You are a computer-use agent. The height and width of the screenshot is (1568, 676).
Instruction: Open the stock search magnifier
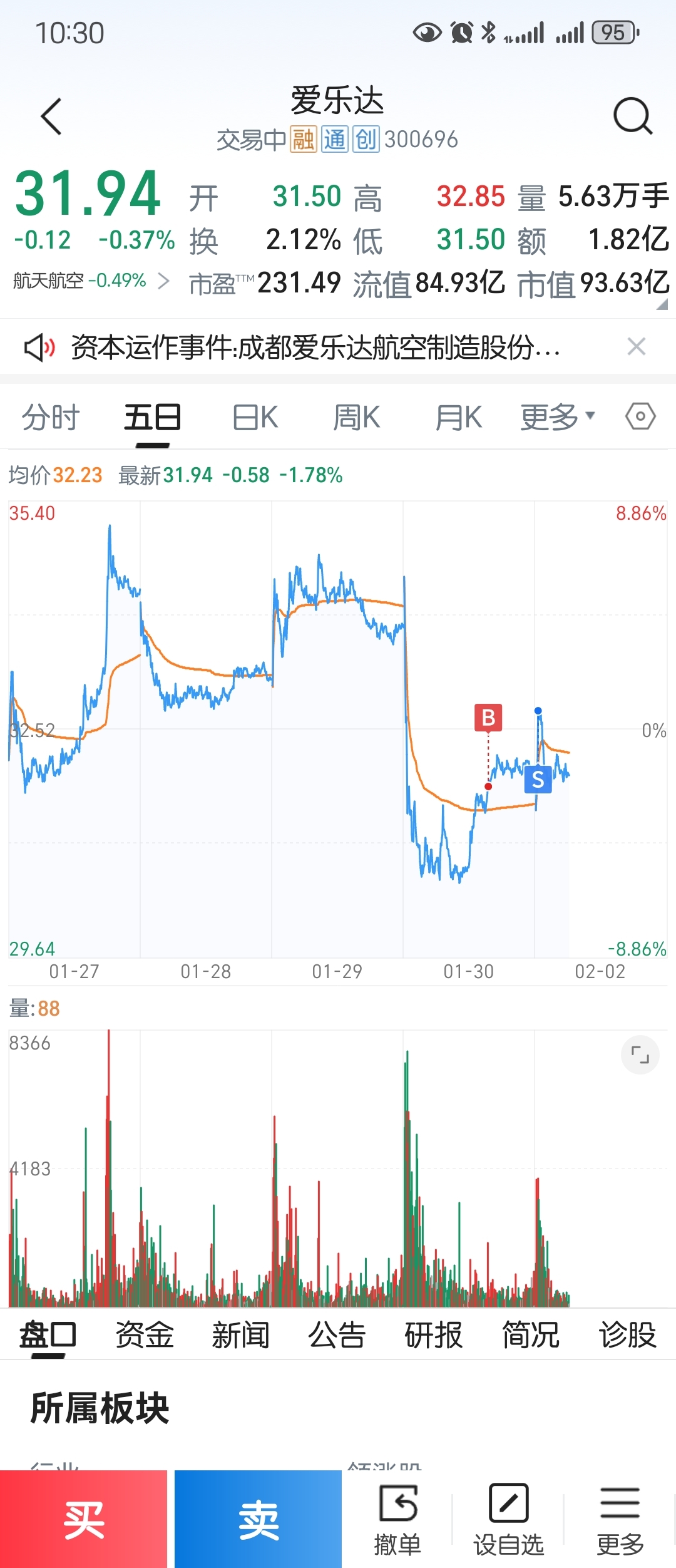(x=633, y=116)
